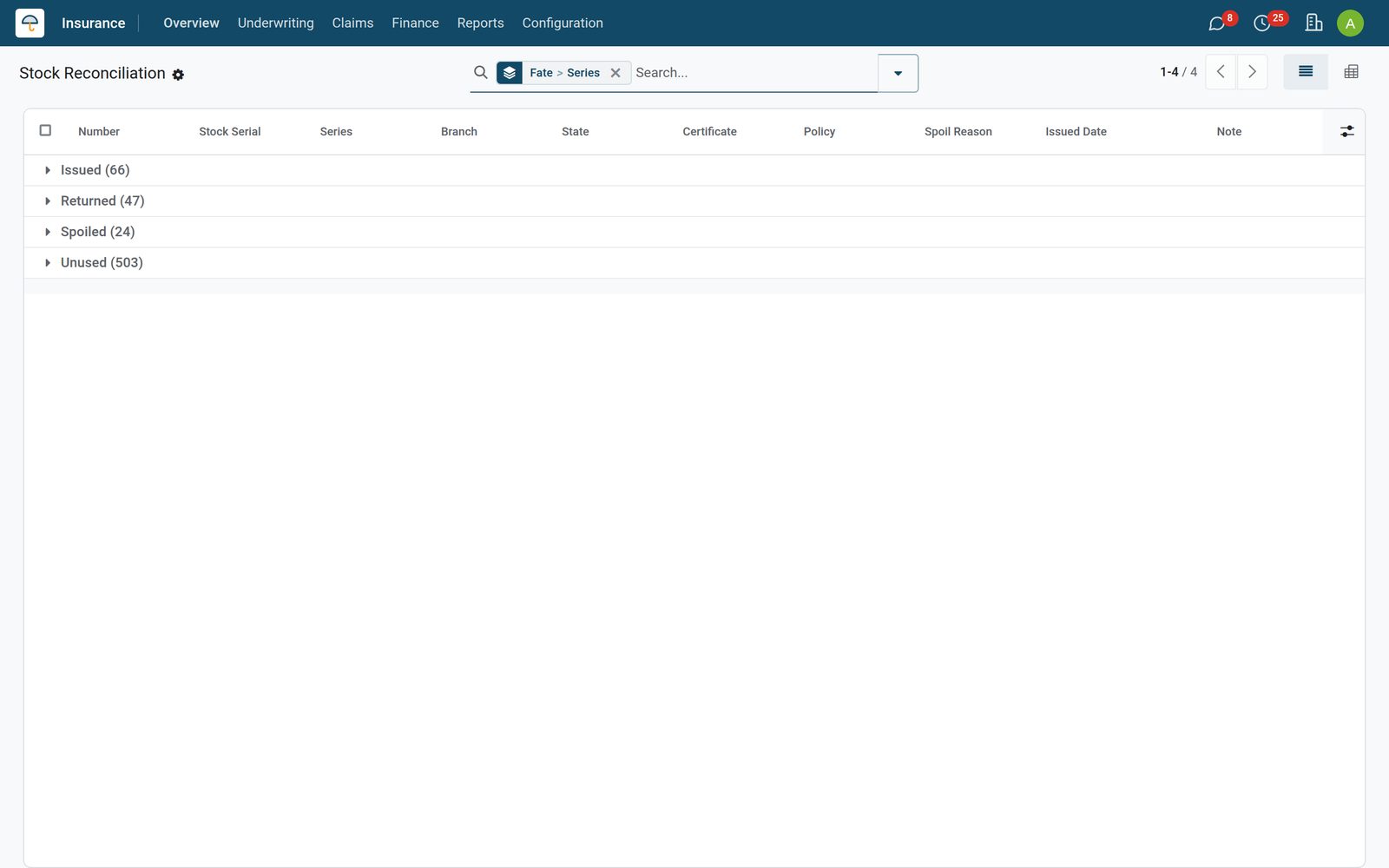Open the Reports menu
1389x868 pixels.
(480, 23)
